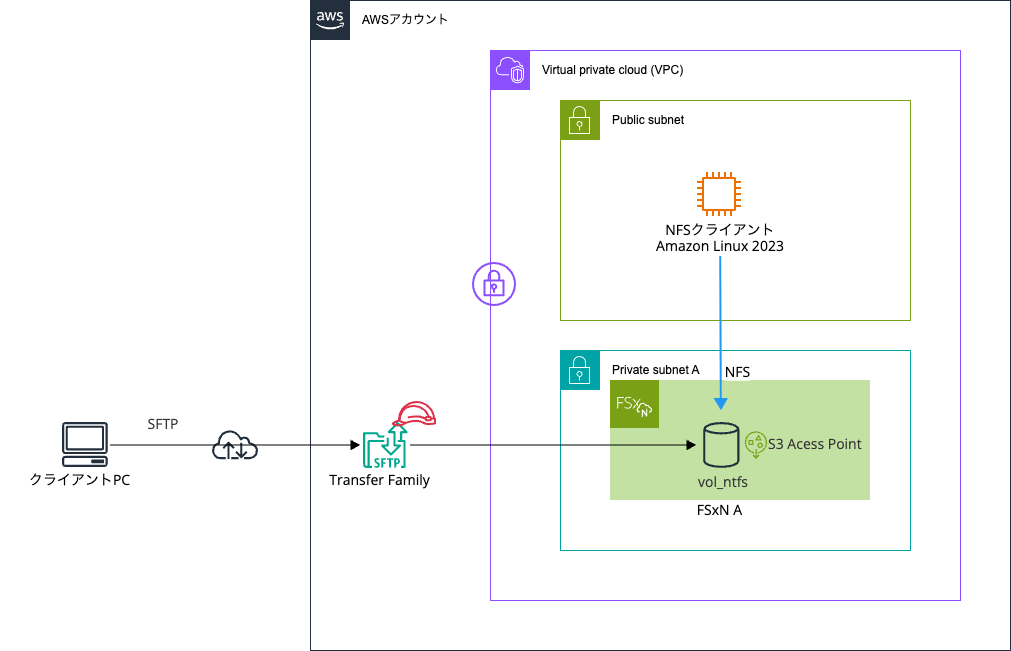Click the FSxN A label
The image size is (1011, 651).
(720, 510)
